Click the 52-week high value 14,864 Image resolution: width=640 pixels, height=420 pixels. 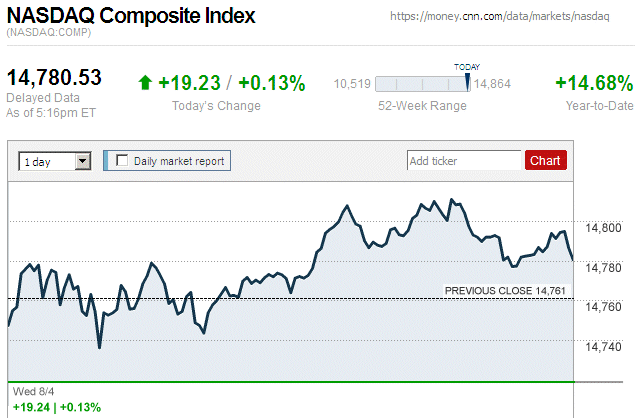click(x=493, y=85)
